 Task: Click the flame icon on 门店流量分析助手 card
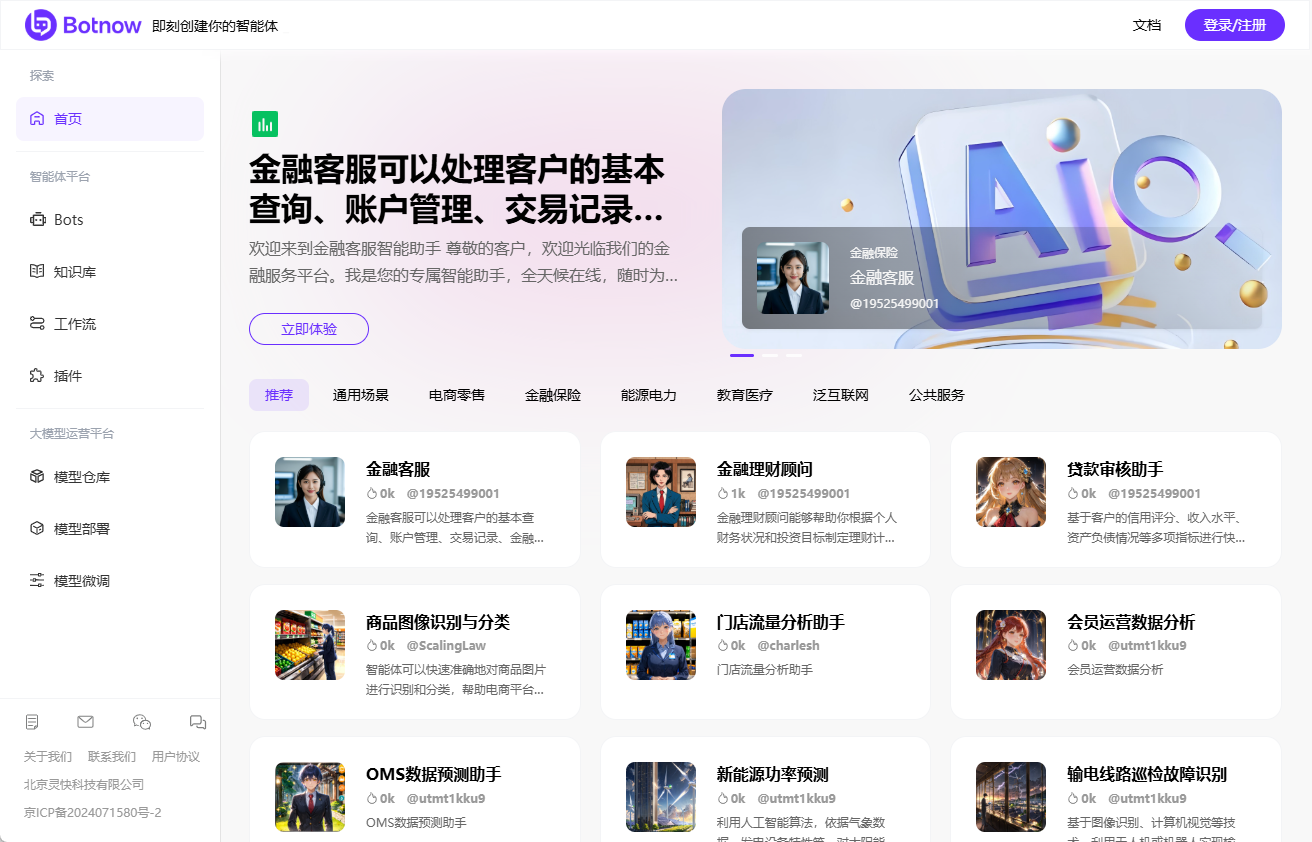723,646
